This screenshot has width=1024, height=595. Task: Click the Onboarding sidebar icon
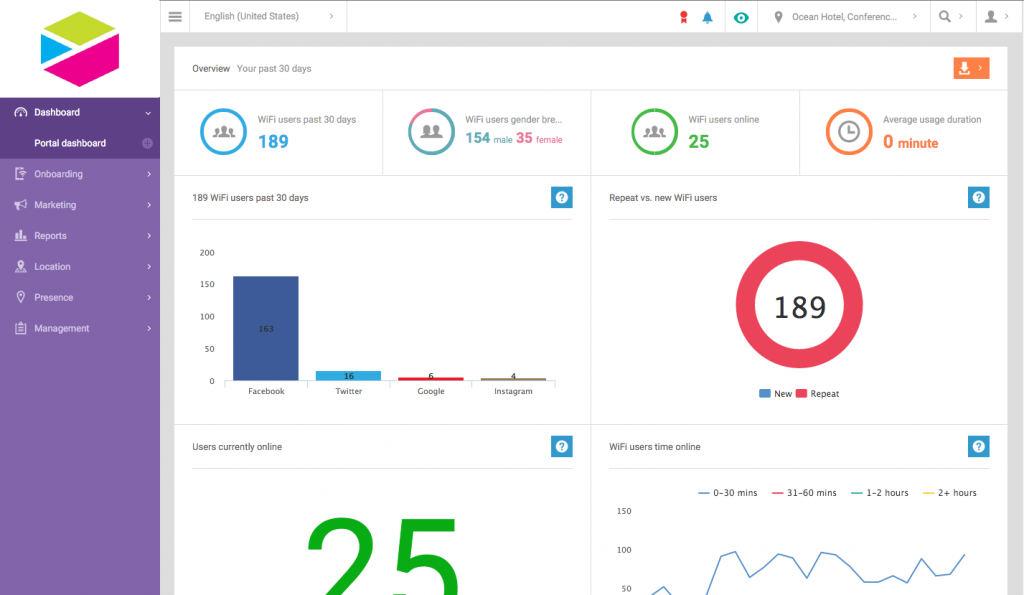21,174
